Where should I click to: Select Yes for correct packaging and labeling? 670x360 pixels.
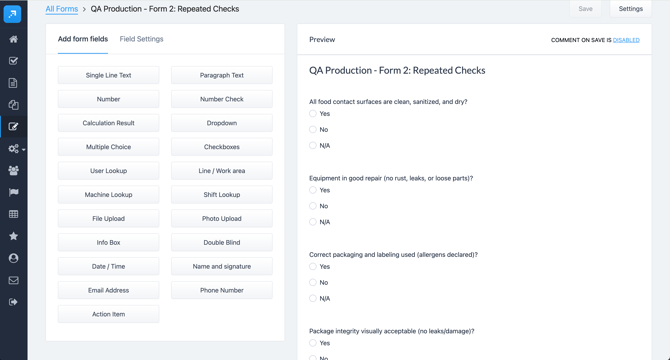click(x=313, y=266)
